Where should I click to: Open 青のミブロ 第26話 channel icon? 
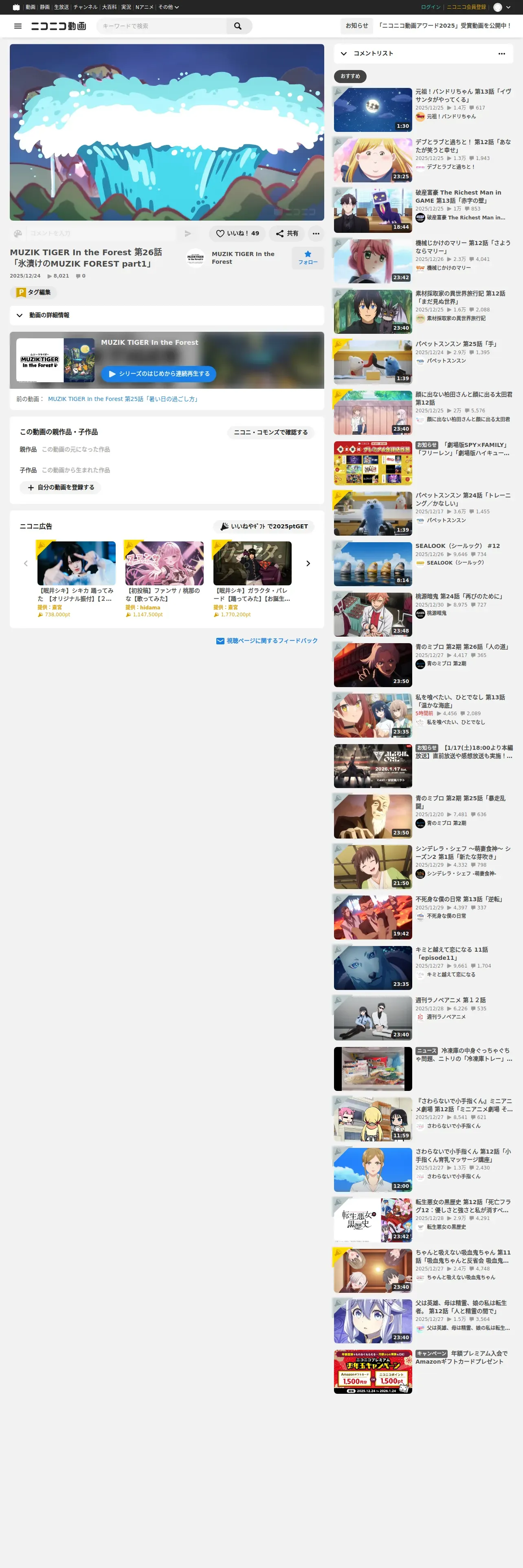click(420, 664)
